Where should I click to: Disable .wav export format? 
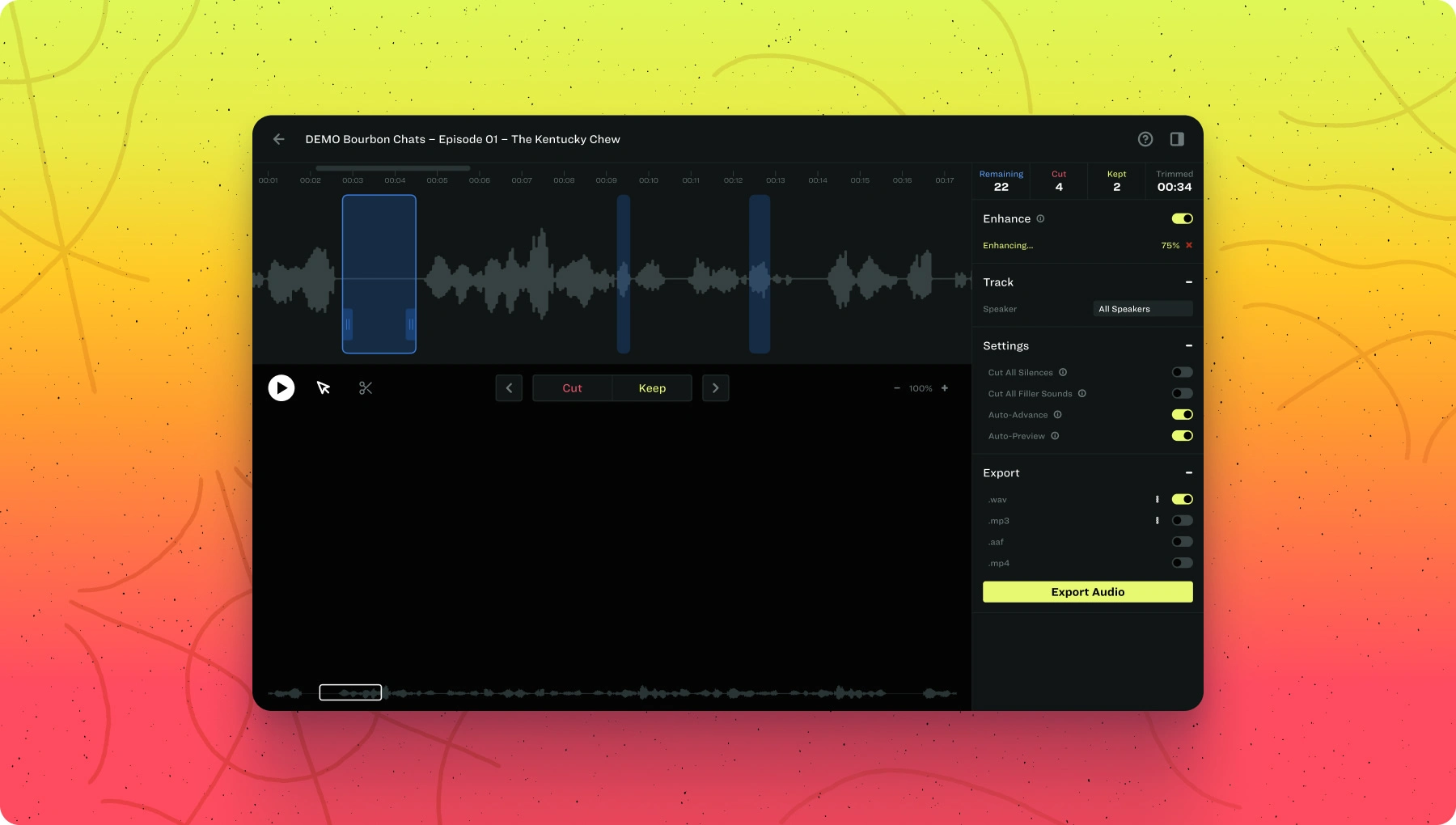[1183, 499]
